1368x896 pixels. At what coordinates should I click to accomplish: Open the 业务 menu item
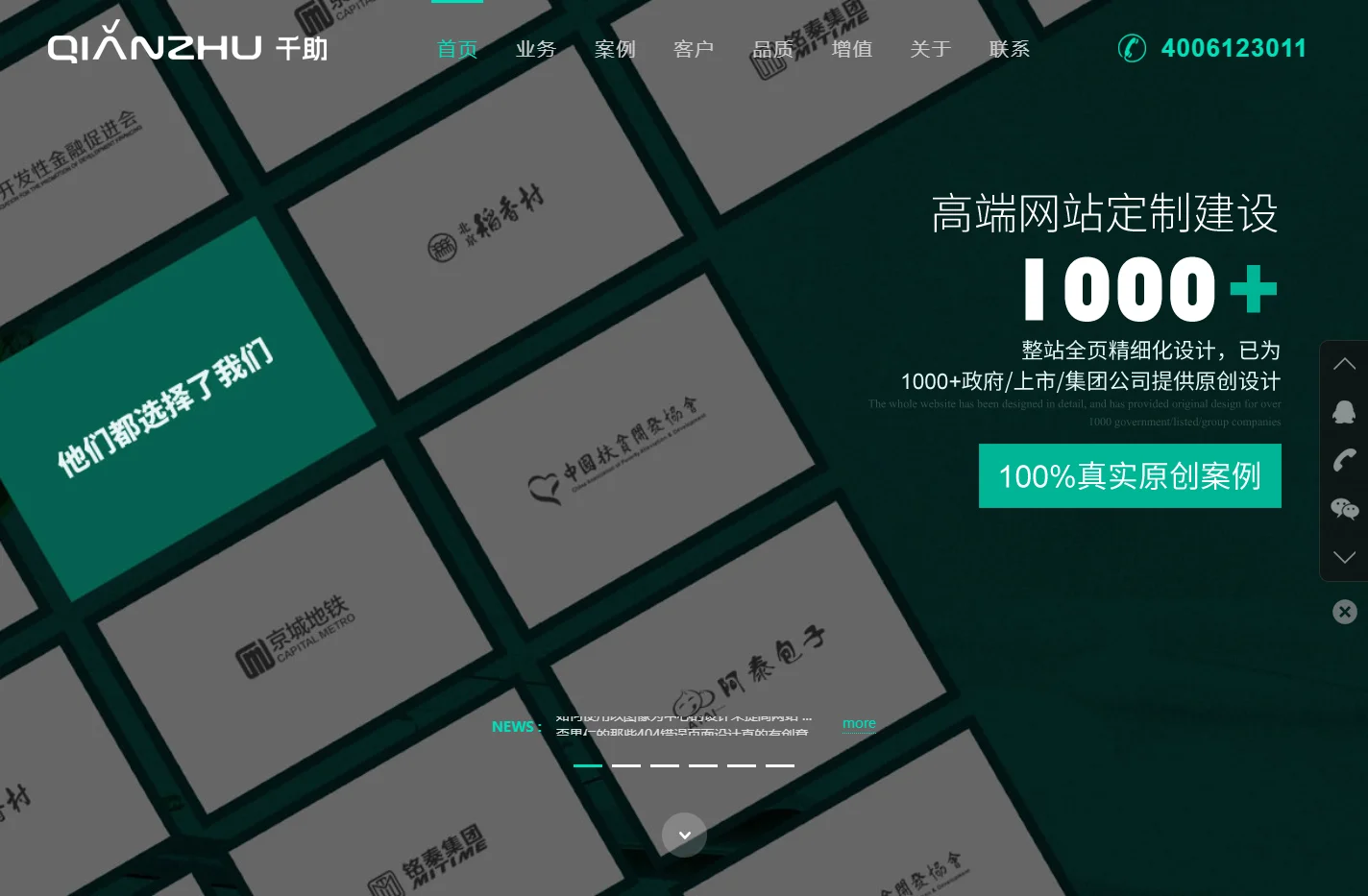tap(536, 49)
